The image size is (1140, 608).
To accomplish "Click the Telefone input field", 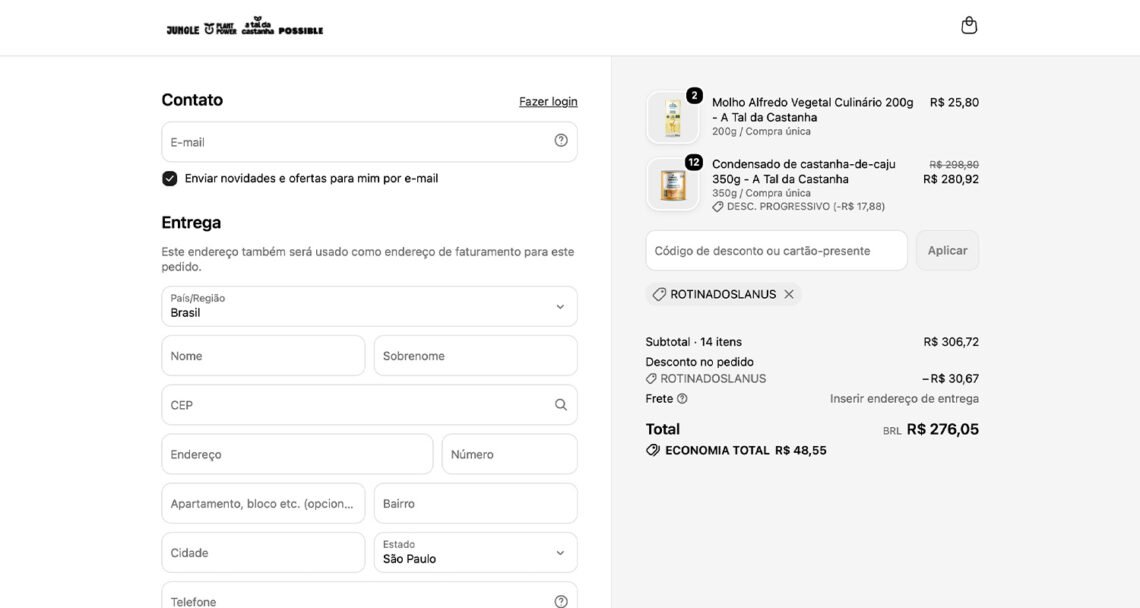I will pyautogui.click(x=369, y=595).
